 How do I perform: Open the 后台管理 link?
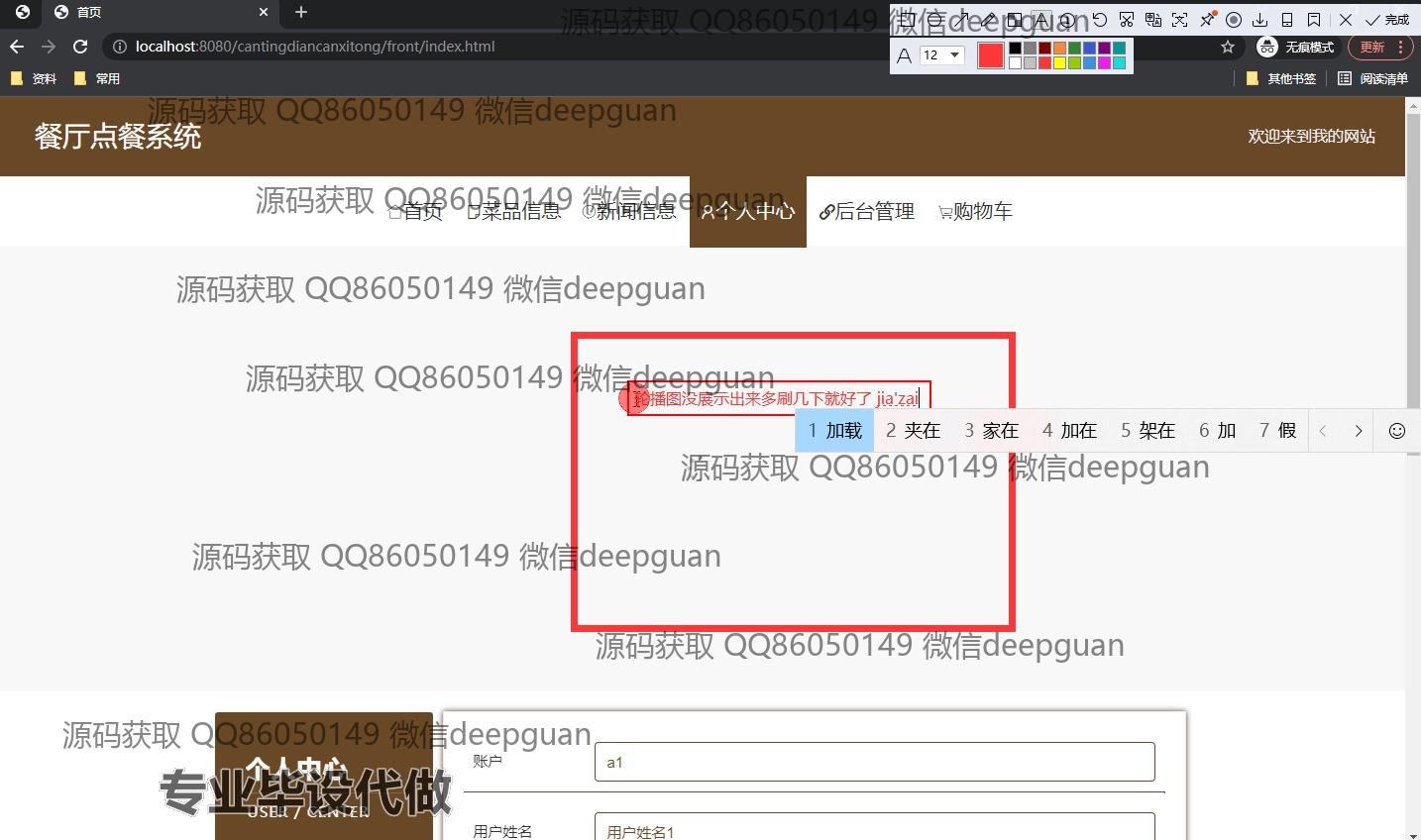867,211
